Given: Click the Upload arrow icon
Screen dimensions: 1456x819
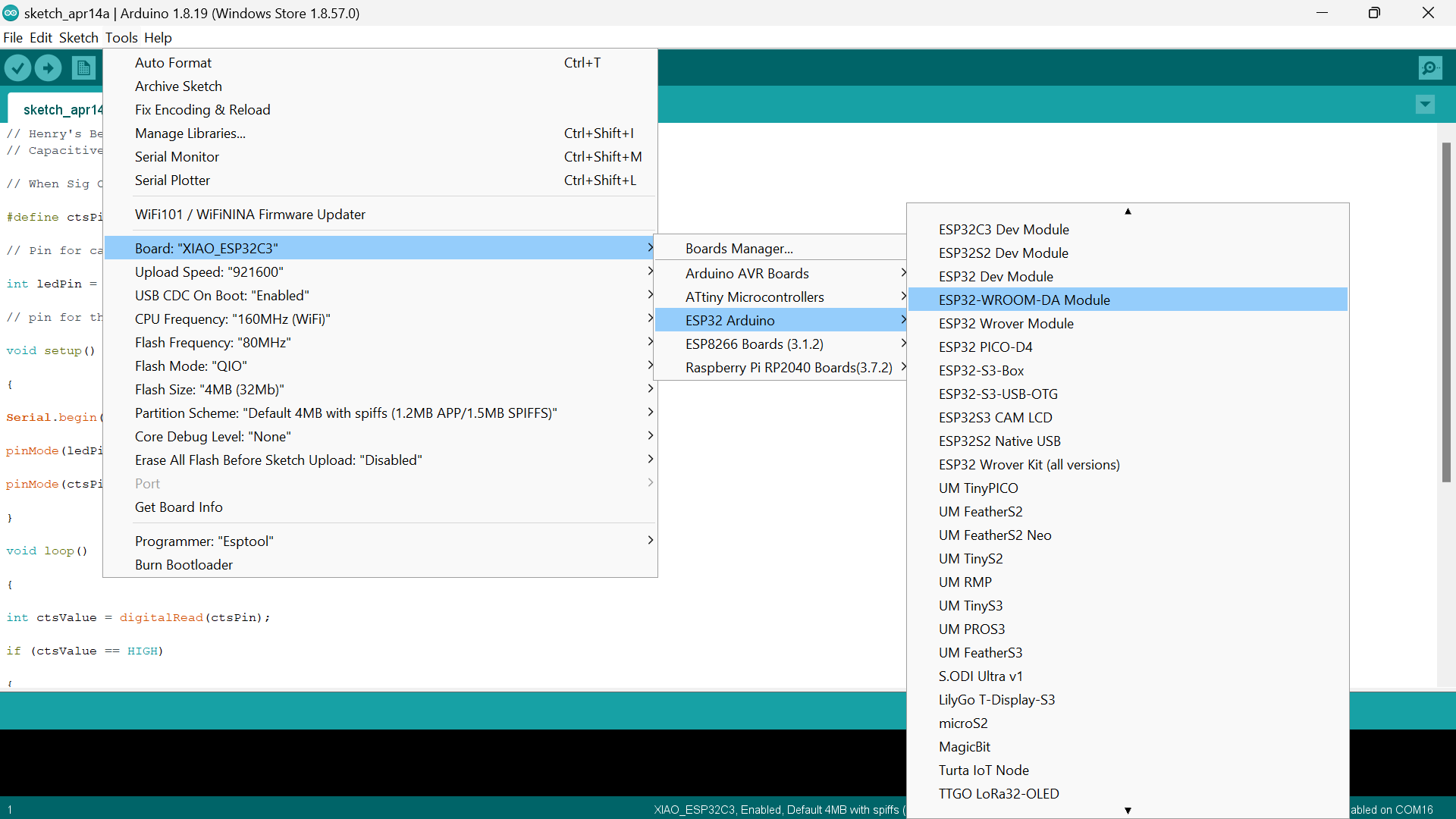Looking at the screenshot, I should pos(47,67).
